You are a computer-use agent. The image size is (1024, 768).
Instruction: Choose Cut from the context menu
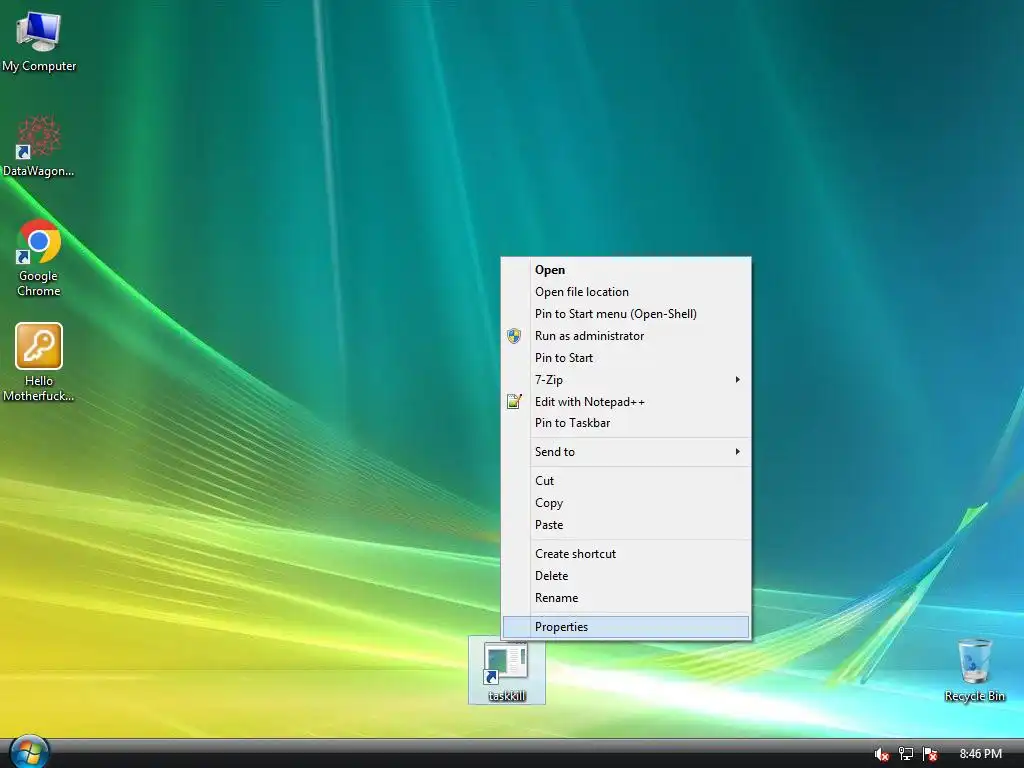point(626,481)
